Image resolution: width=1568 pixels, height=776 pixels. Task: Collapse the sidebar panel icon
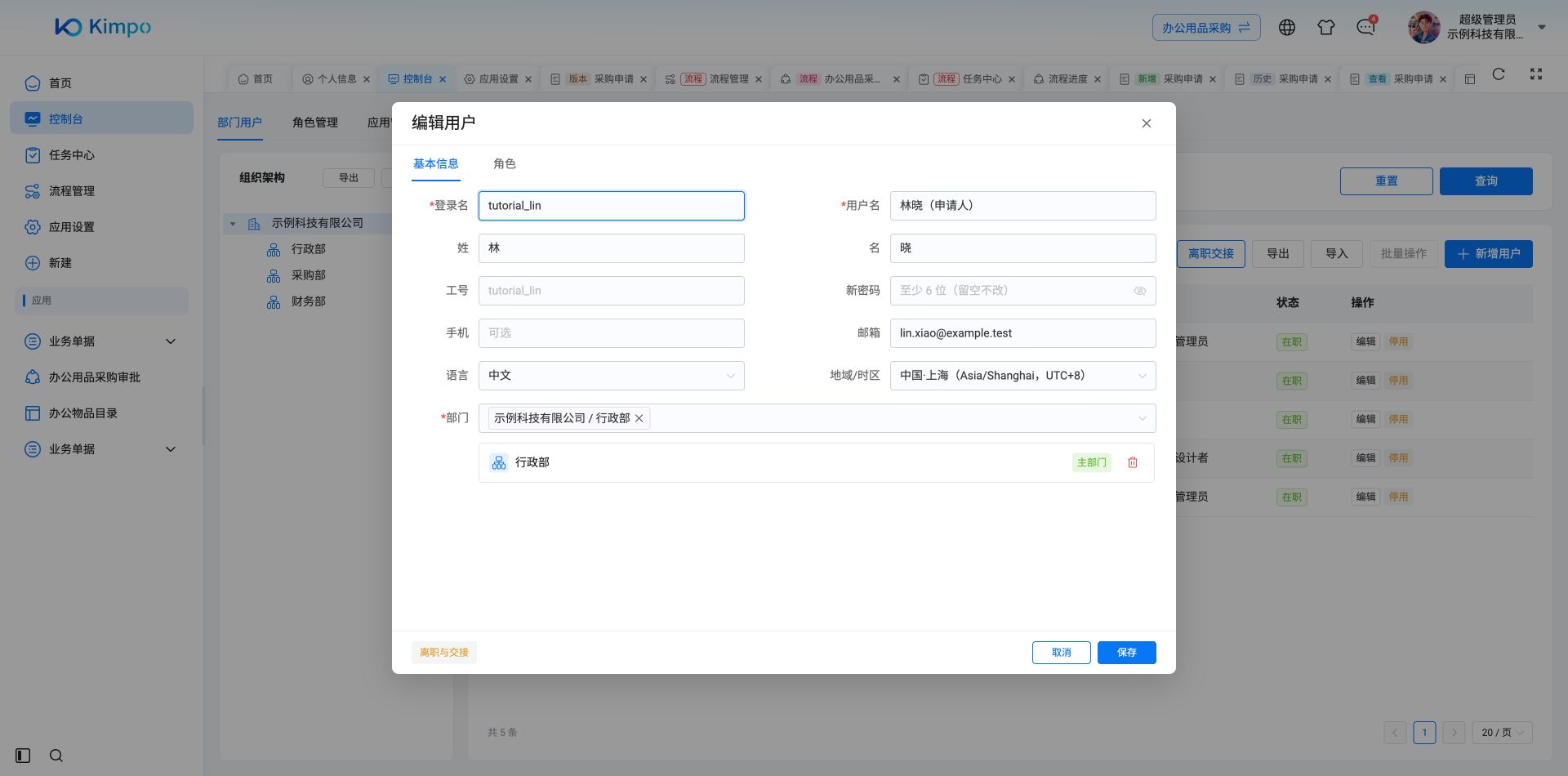(23, 756)
